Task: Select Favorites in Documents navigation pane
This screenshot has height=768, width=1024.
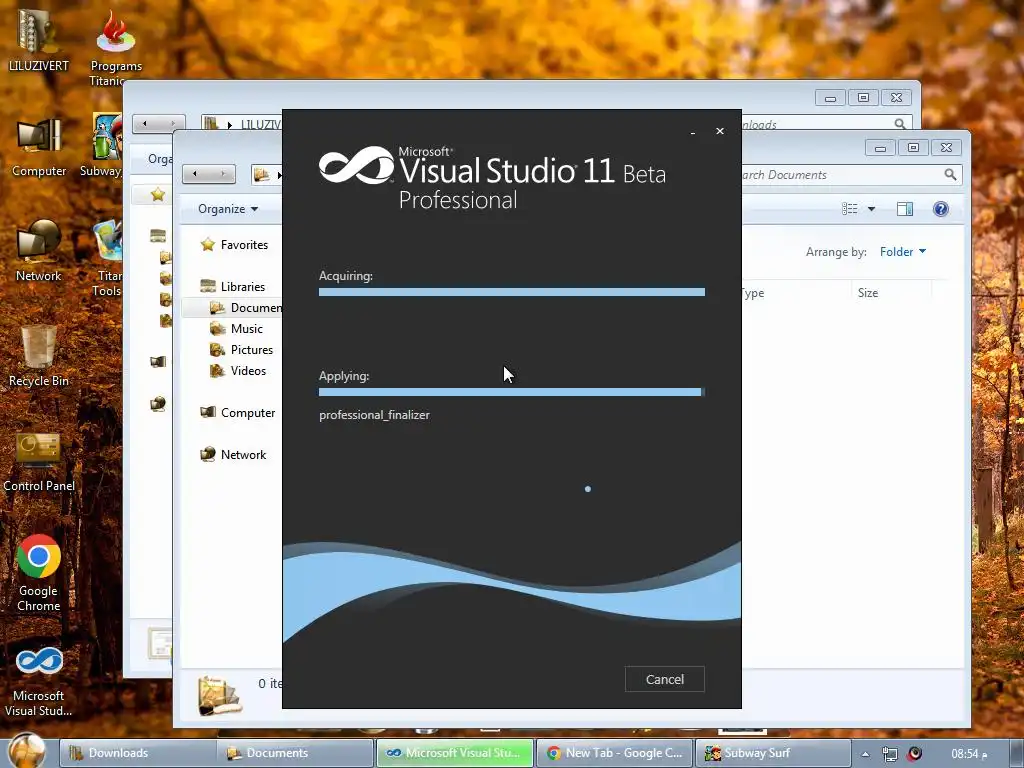Action: 235,245
